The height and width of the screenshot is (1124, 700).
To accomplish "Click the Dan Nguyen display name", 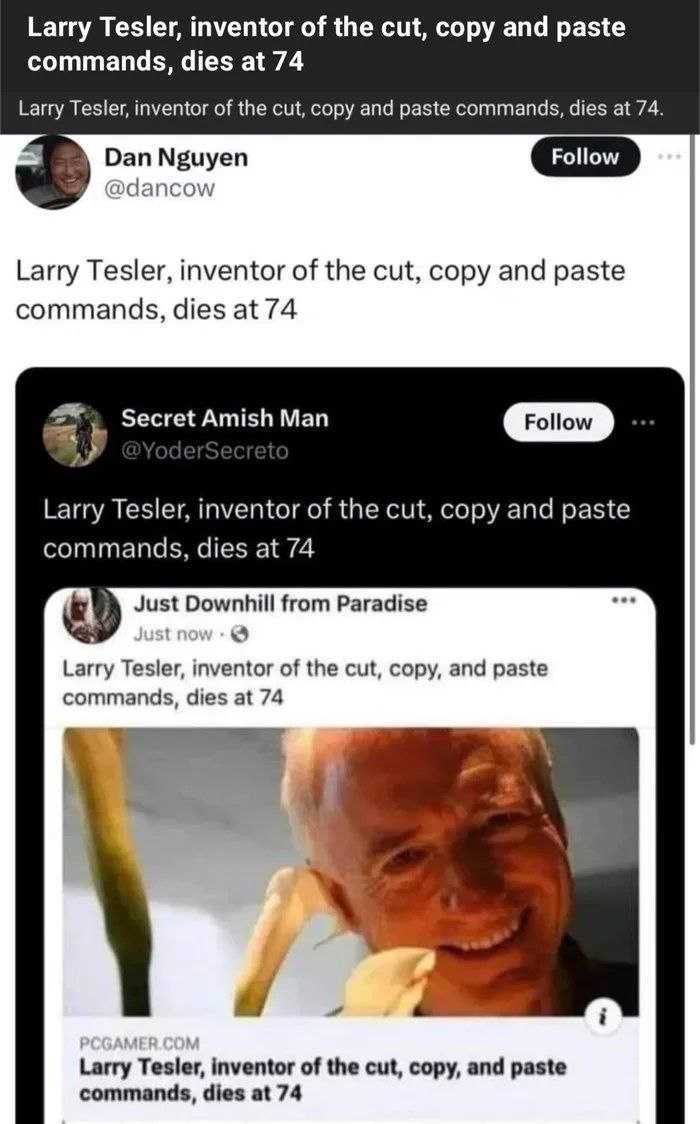I will pyautogui.click(x=176, y=157).
